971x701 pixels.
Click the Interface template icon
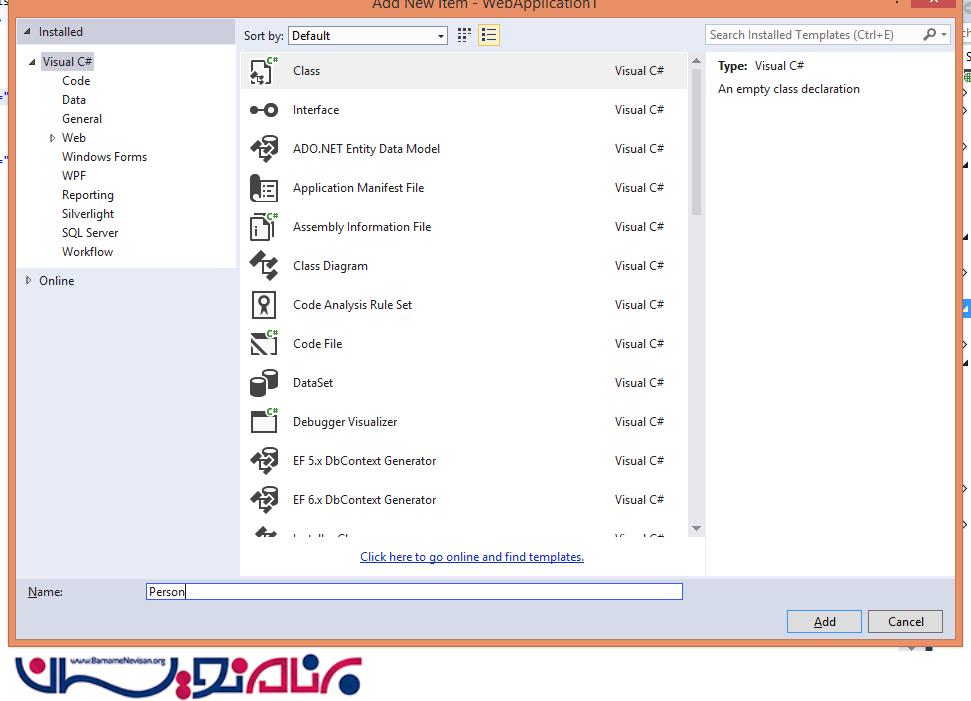pos(264,110)
